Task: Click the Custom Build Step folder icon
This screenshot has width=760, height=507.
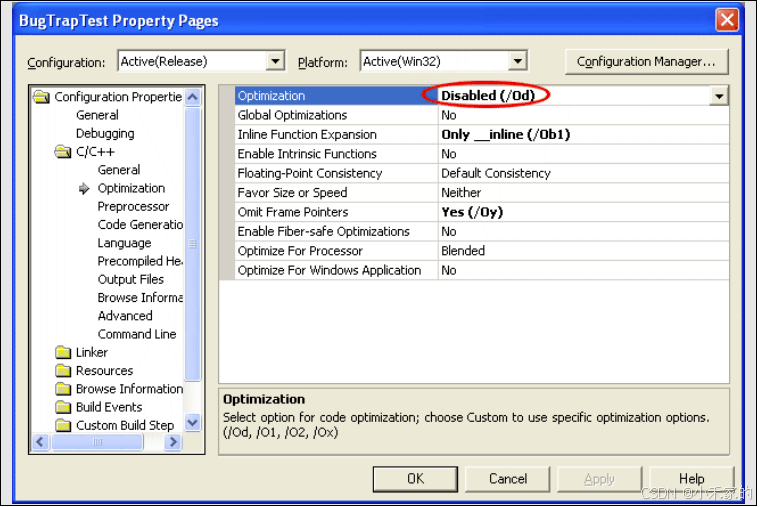Action: tap(63, 426)
